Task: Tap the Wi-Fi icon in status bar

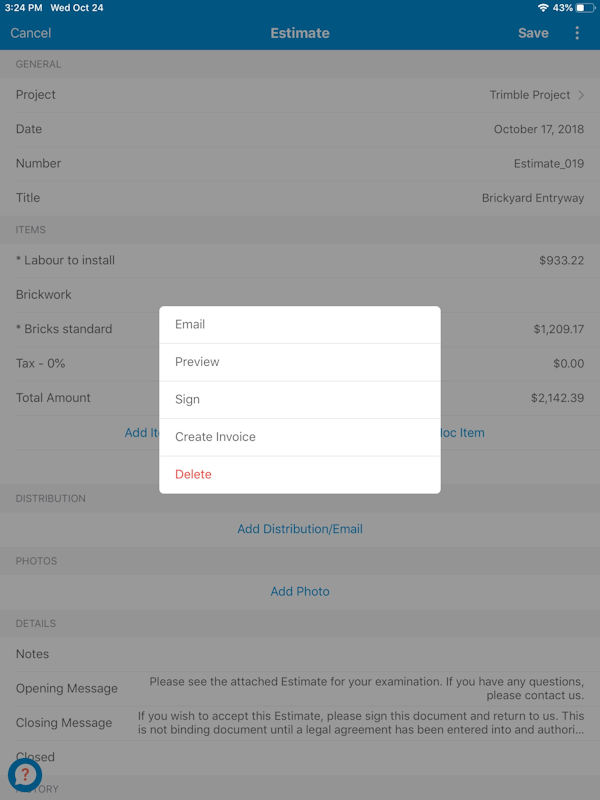Action: [543, 8]
